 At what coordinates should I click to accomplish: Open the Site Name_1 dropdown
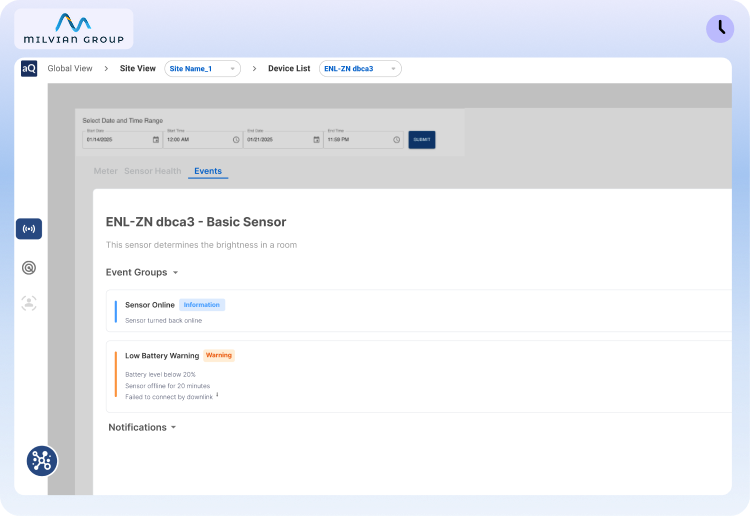[x=203, y=69]
